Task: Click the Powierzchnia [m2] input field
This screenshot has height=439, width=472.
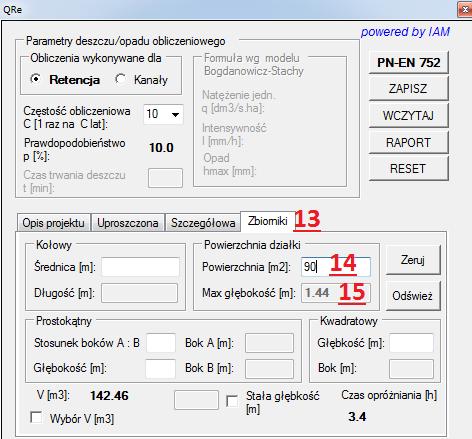Action: point(336,267)
